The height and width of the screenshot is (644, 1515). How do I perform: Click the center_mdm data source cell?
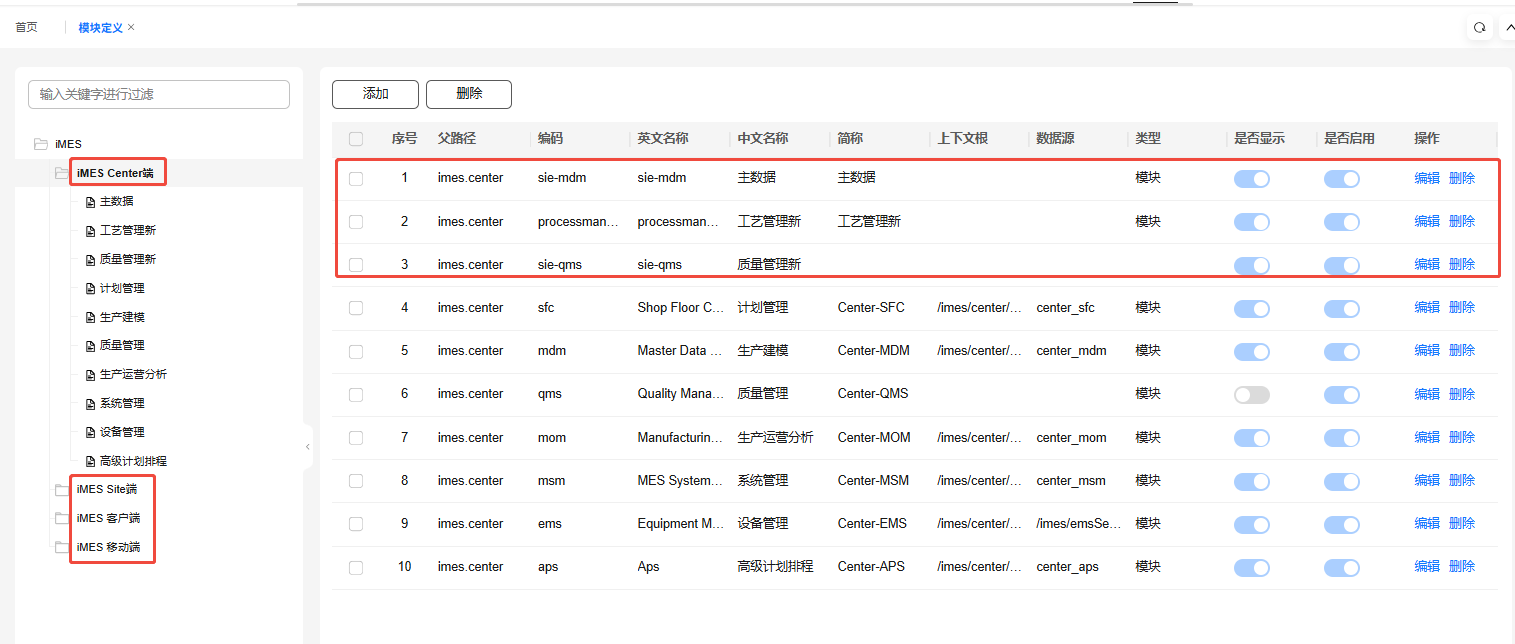click(x=1072, y=351)
